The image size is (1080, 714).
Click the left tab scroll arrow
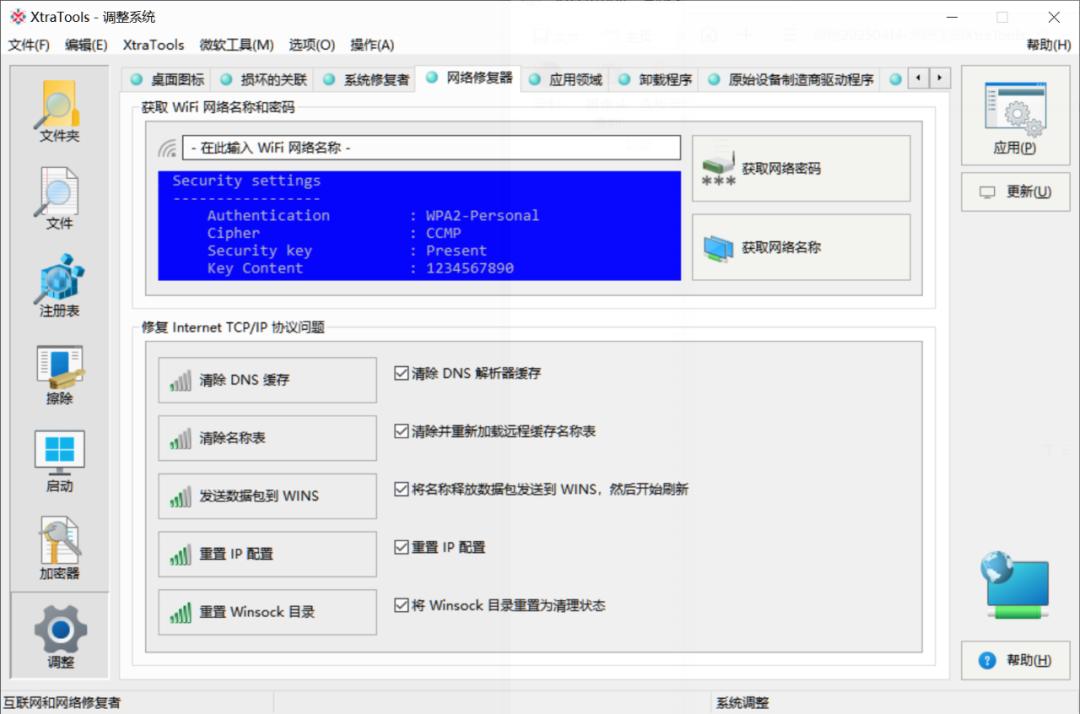pos(917,77)
